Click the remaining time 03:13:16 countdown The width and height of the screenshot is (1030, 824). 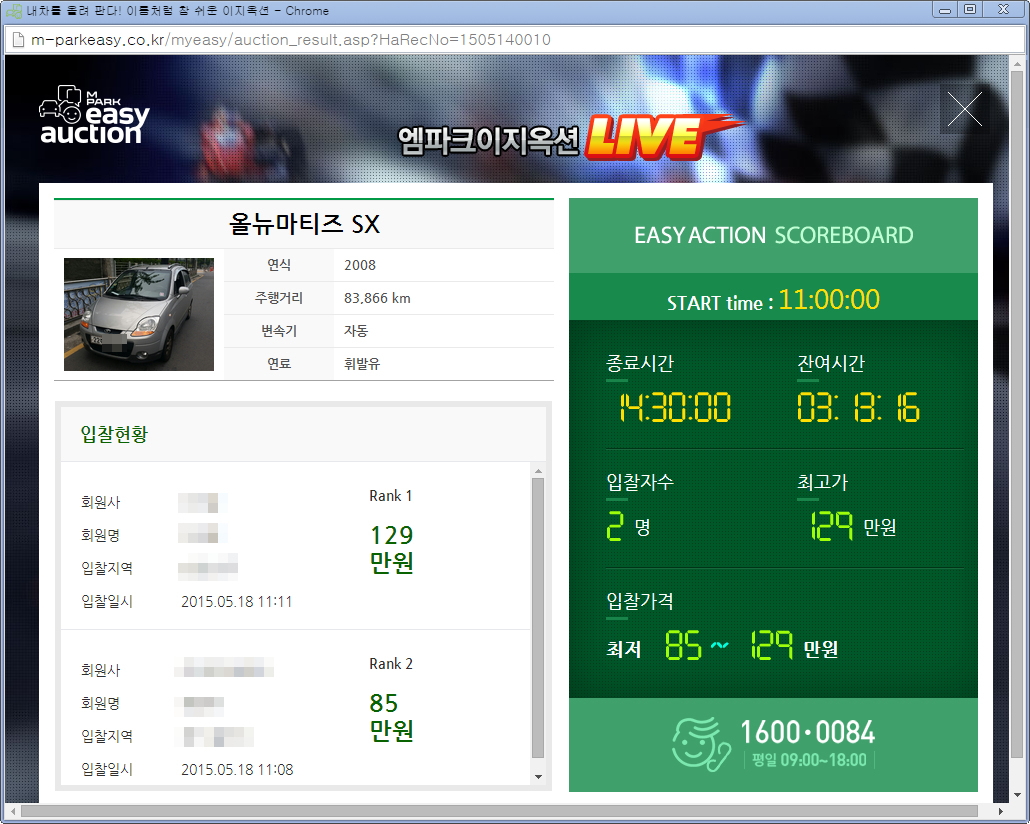click(858, 407)
